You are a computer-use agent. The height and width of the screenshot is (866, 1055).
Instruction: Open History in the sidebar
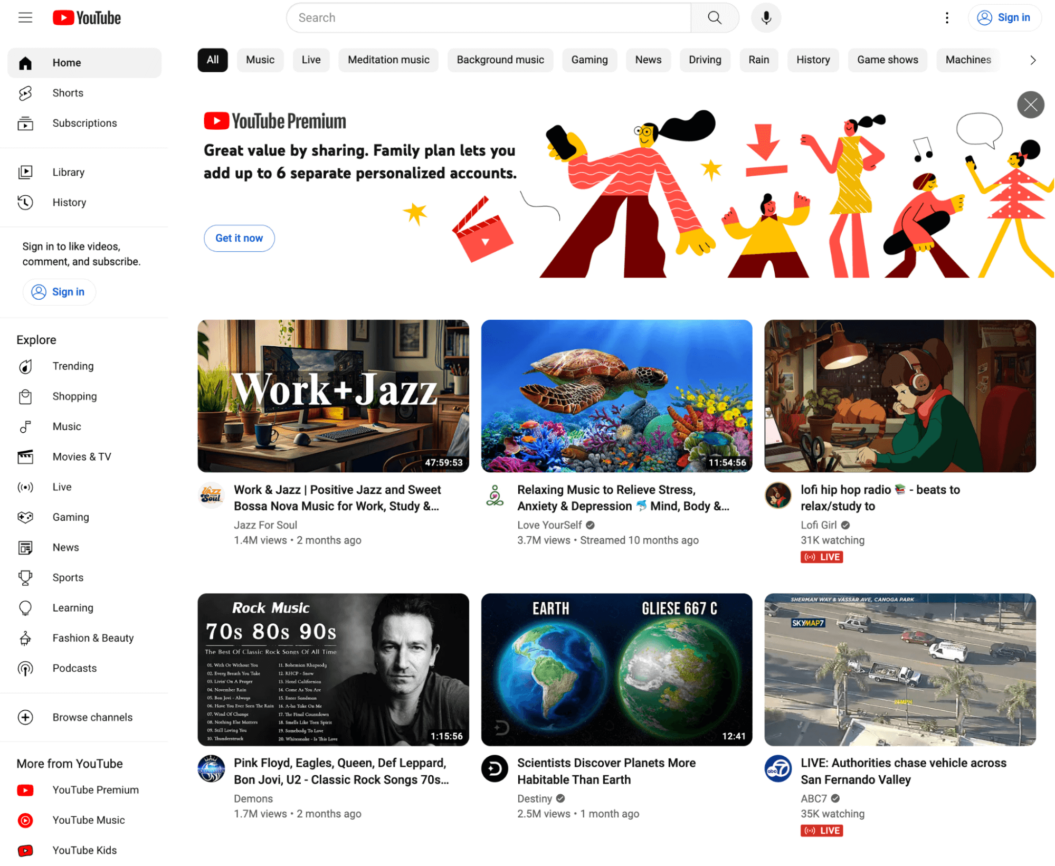[x=84, y=203]
